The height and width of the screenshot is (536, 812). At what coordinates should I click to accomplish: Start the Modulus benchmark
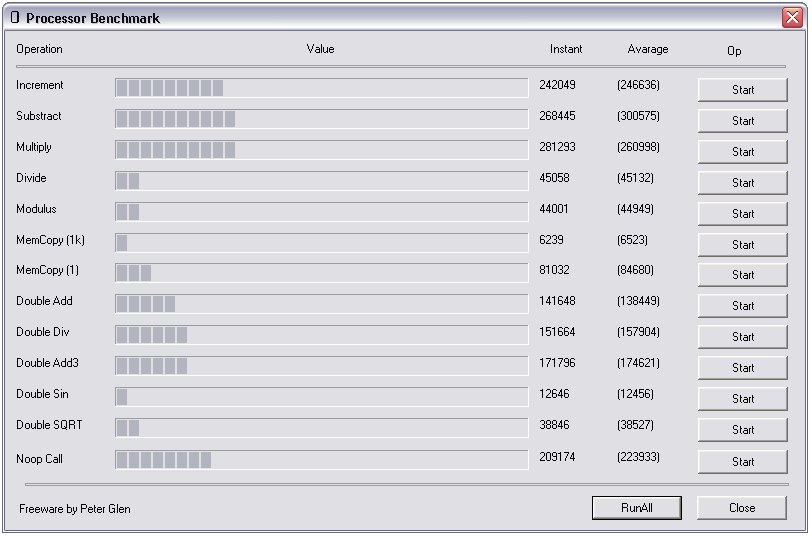point(742,214)
